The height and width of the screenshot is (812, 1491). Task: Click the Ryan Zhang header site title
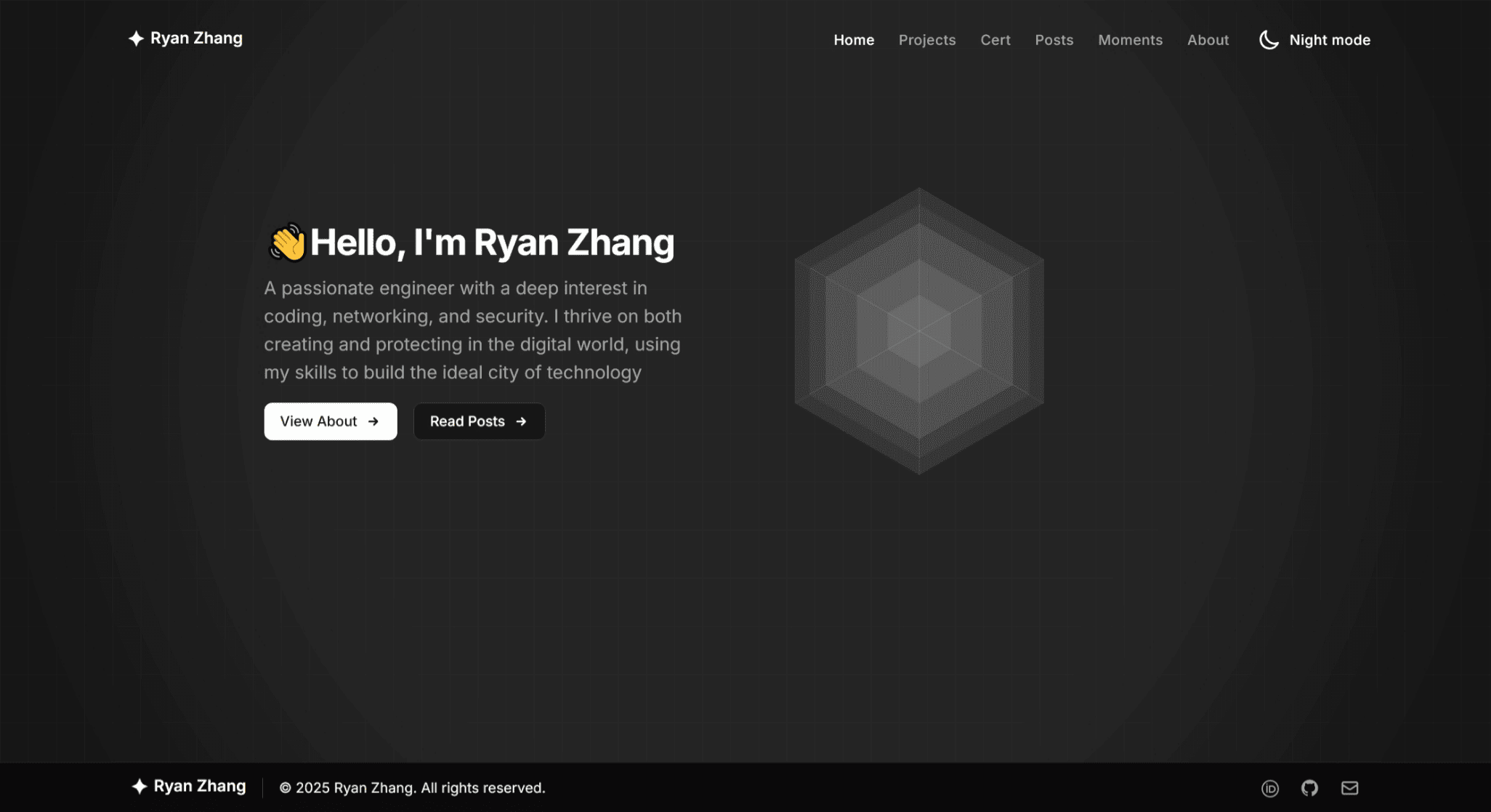(196, 38)
